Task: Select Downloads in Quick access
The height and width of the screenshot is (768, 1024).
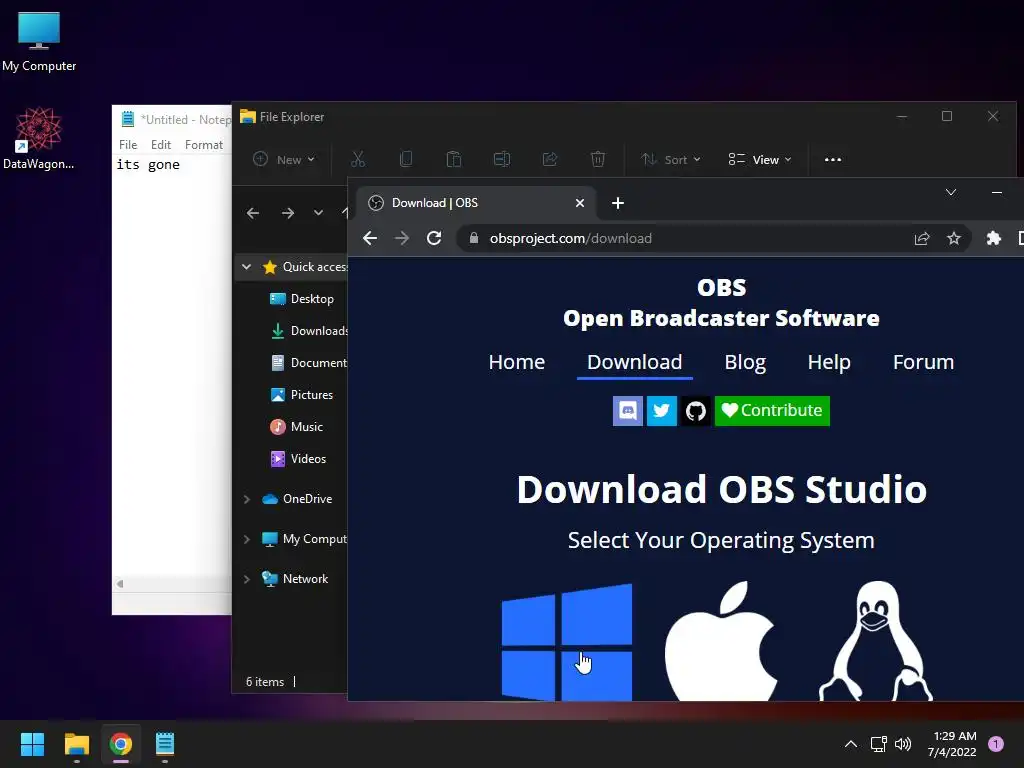Action: tap(307, 331)
